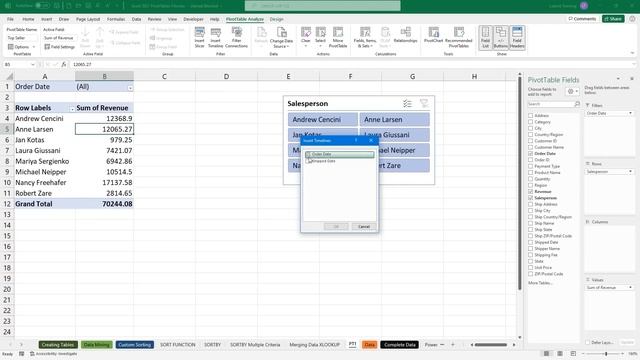The image size is (640, 360).
Task: Switch to the Formulas tab
Action: coord(116,19)
